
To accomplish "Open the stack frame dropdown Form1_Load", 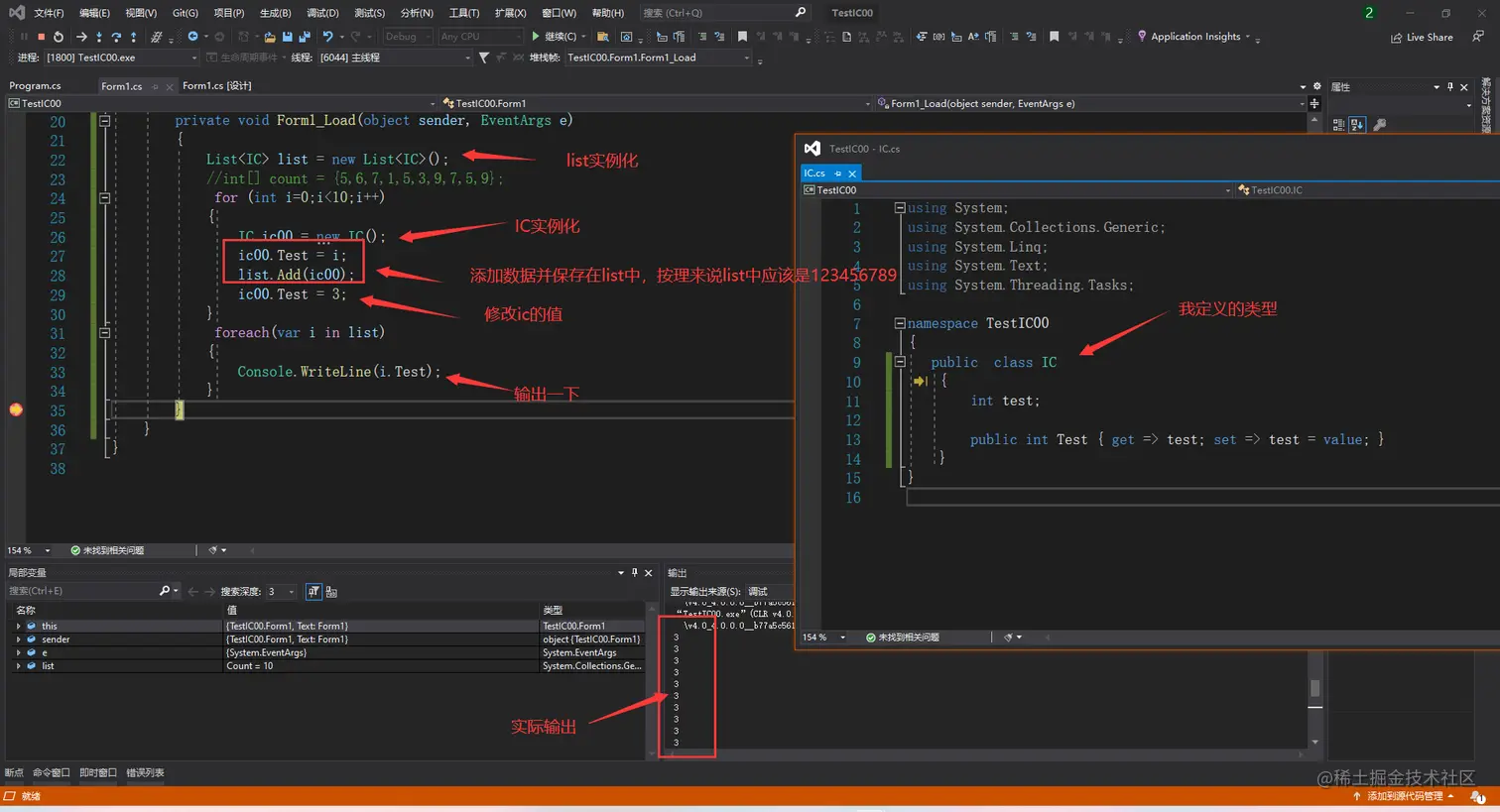I will point(659,58).
